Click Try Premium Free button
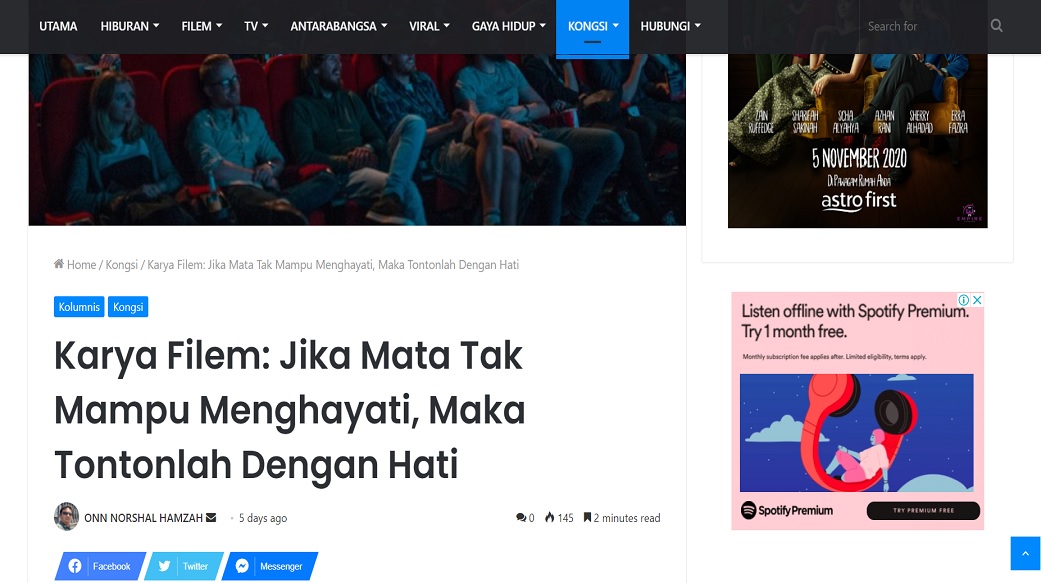This screenshot has width=1041, height=583. [x=923, y=510]
